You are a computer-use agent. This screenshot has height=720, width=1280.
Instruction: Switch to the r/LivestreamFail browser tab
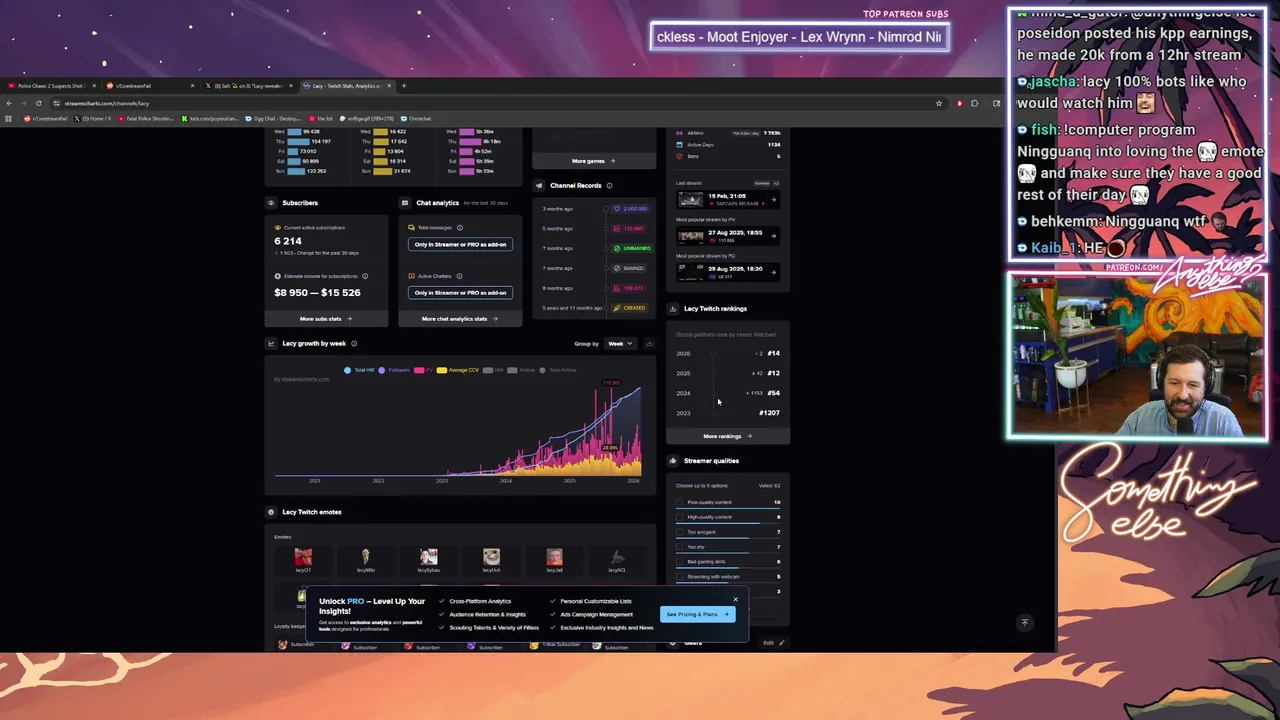[x=150, y=85]
